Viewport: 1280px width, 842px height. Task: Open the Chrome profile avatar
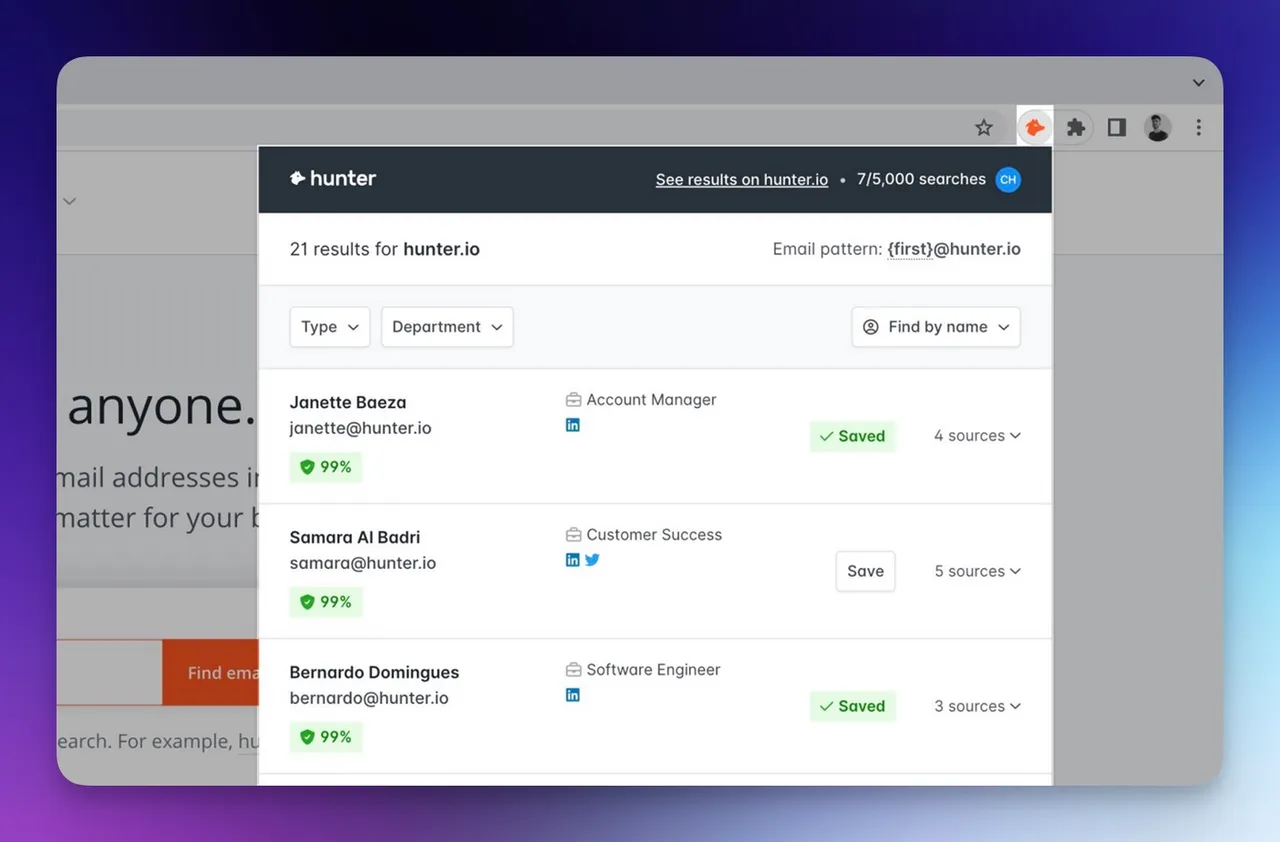click(1158, 128)
